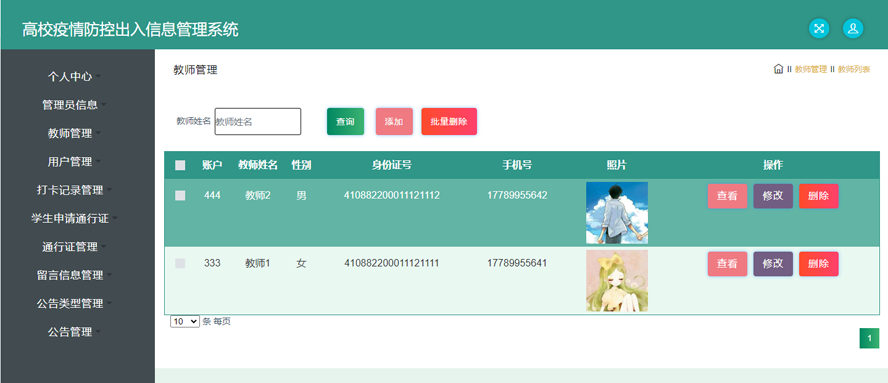Click the gender cell 男
The height and width of the screenshot is (383, 888).
[x=301, y=195]
